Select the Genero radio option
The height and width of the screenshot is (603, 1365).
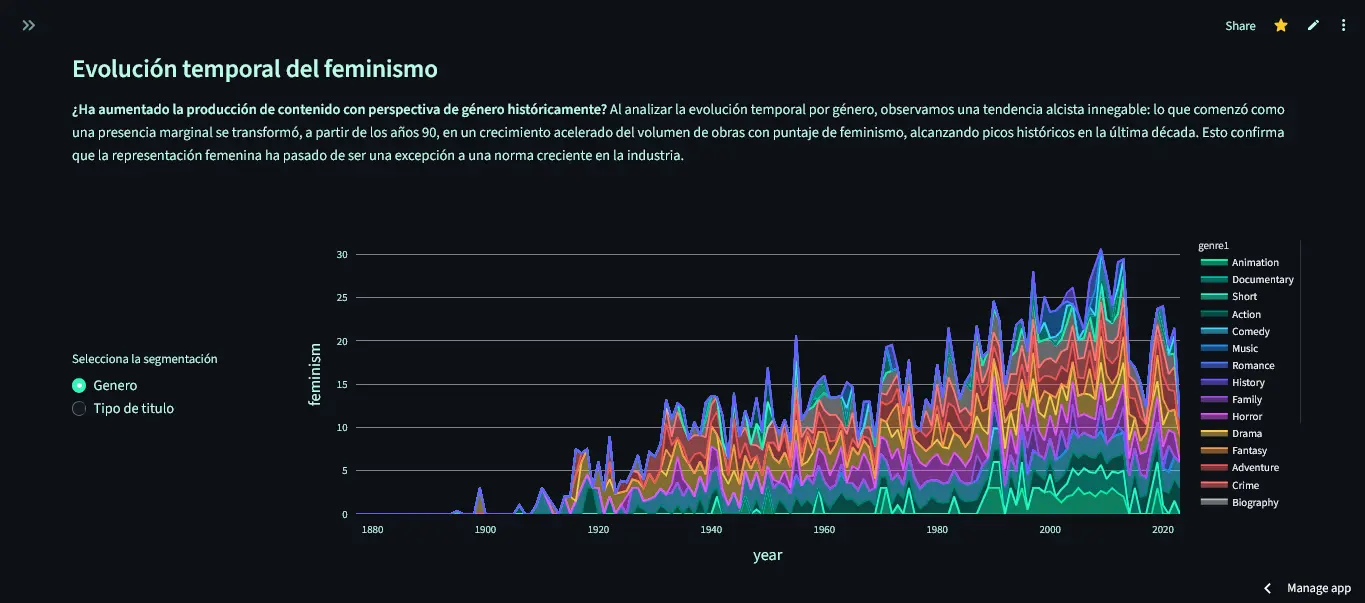click(80, 385)
